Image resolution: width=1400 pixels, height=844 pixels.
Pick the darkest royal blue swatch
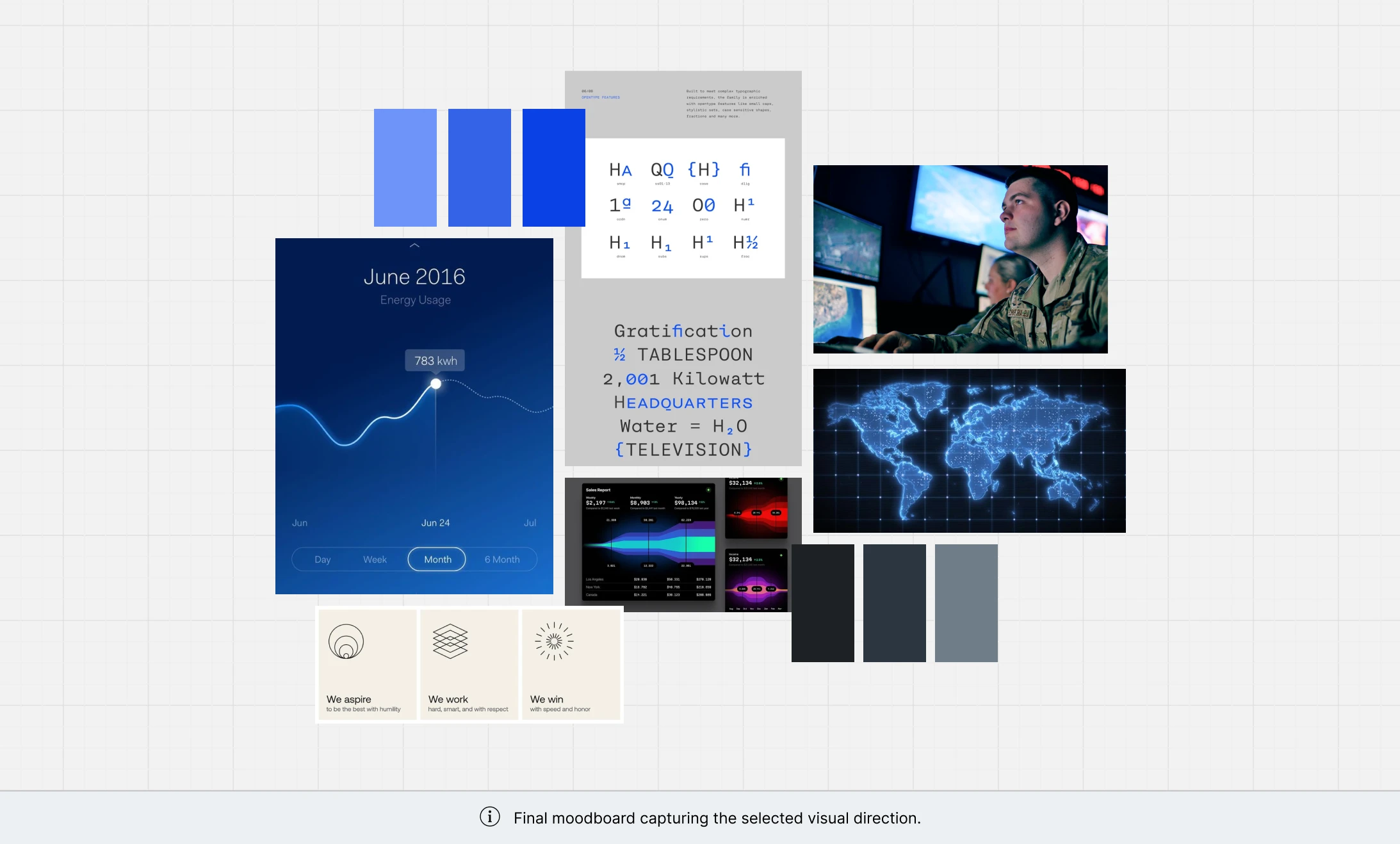[x=554, y=168]
